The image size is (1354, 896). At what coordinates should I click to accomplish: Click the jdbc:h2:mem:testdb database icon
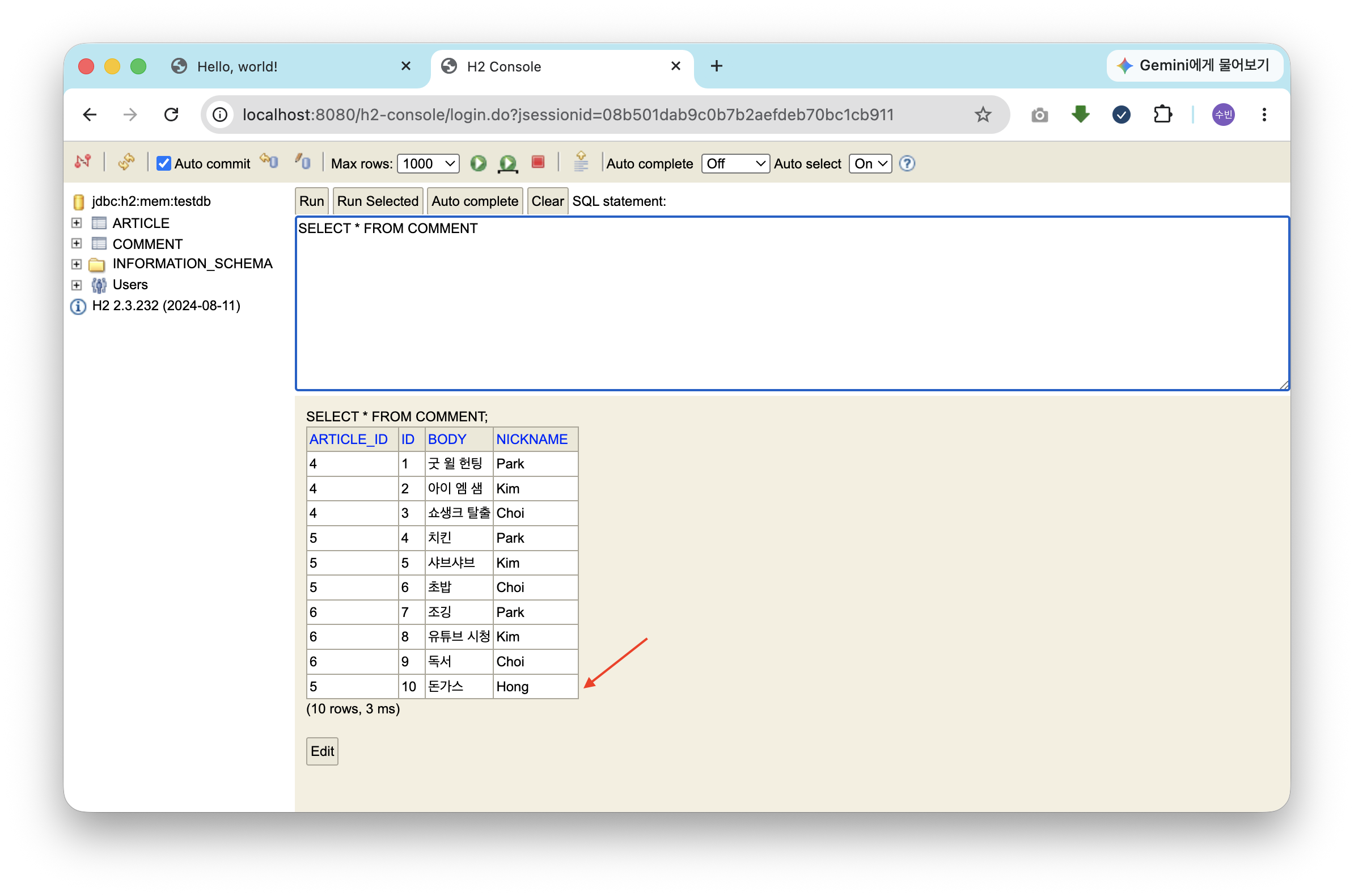pyautogui.click(x=79, y=202)
